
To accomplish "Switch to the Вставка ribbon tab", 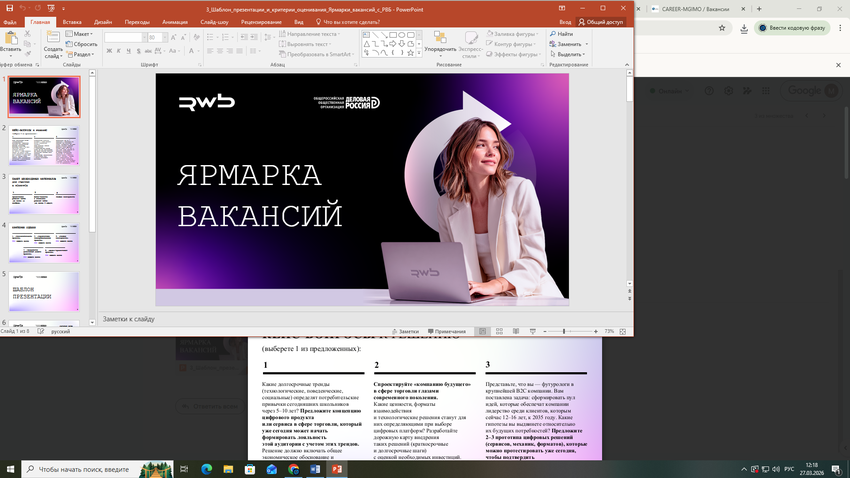I will [x=72, y=22].
